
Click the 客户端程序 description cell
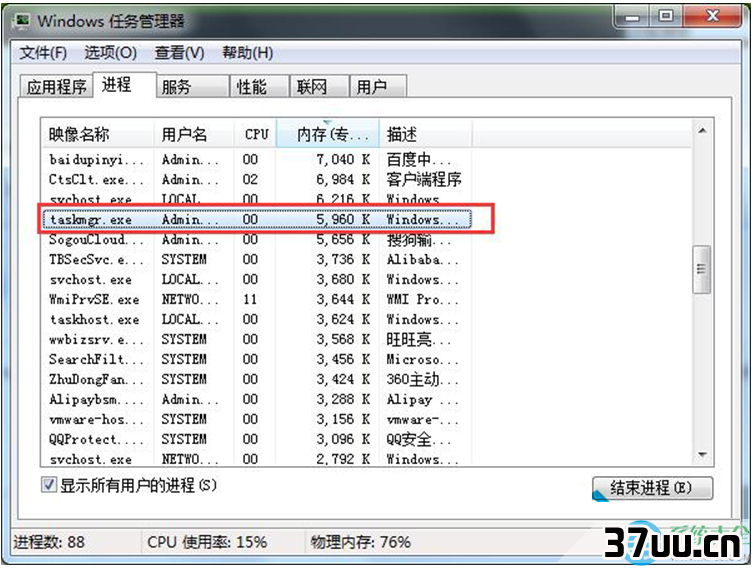point(424,180)
